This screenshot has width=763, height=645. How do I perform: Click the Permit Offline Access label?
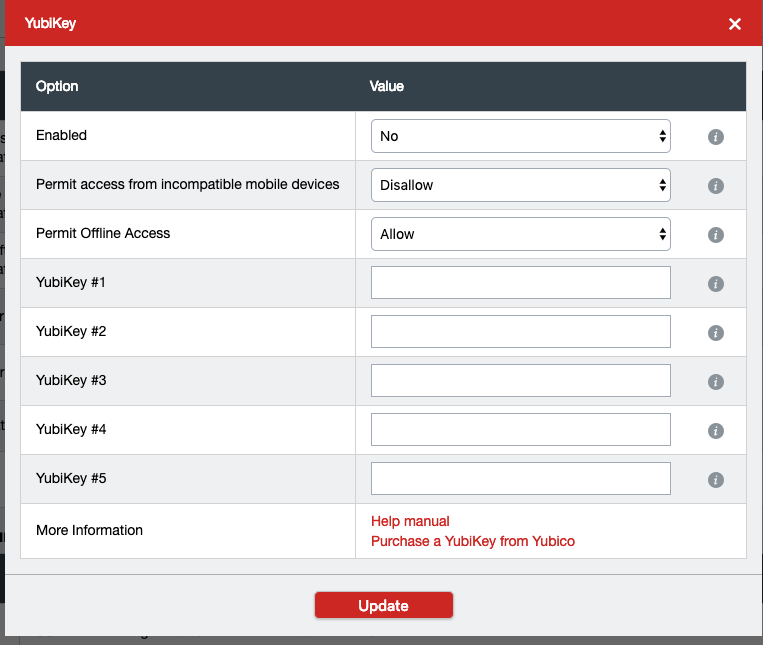click(x=103, y=233)
